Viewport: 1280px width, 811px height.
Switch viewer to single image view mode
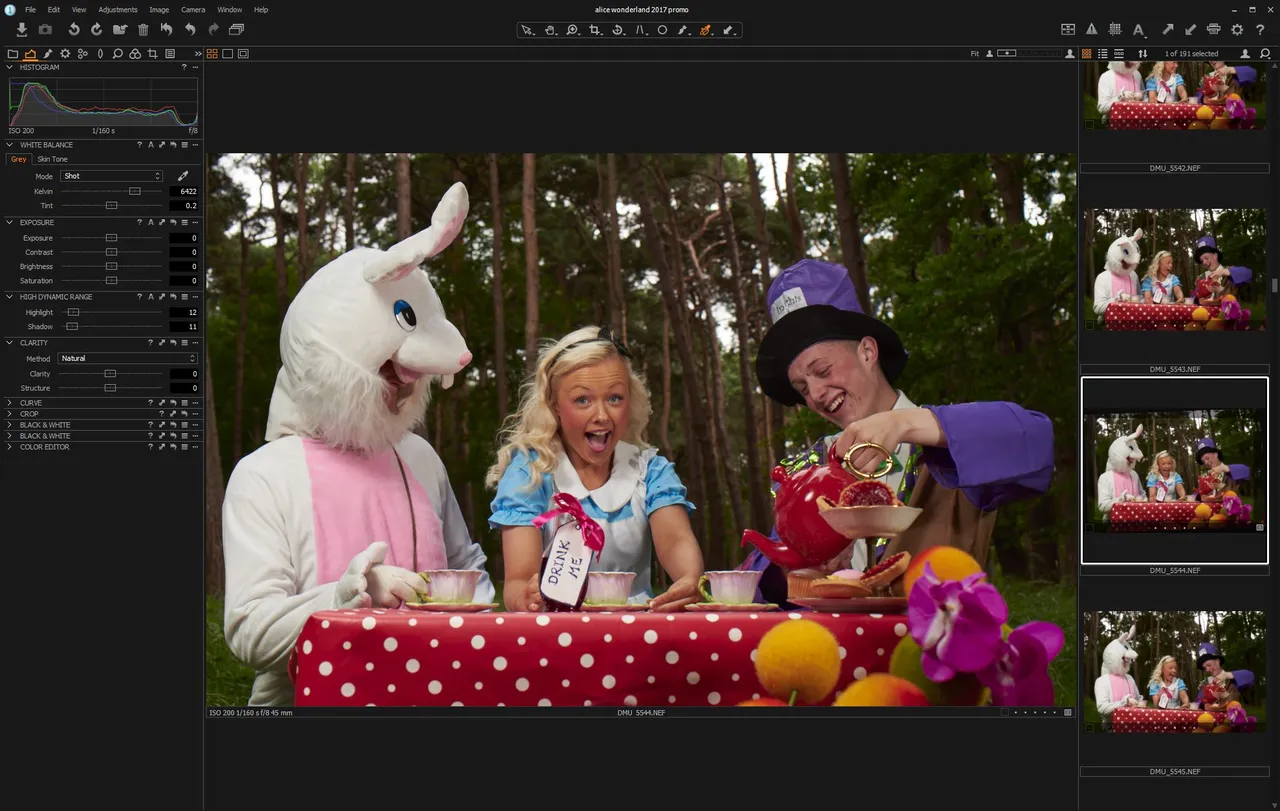click(228, 54)
